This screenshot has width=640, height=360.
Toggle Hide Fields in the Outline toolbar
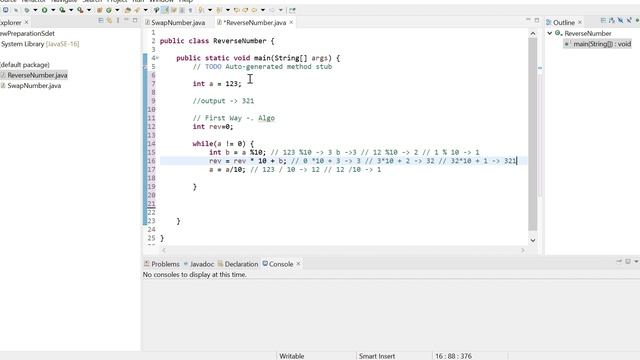tap(620, 20)
